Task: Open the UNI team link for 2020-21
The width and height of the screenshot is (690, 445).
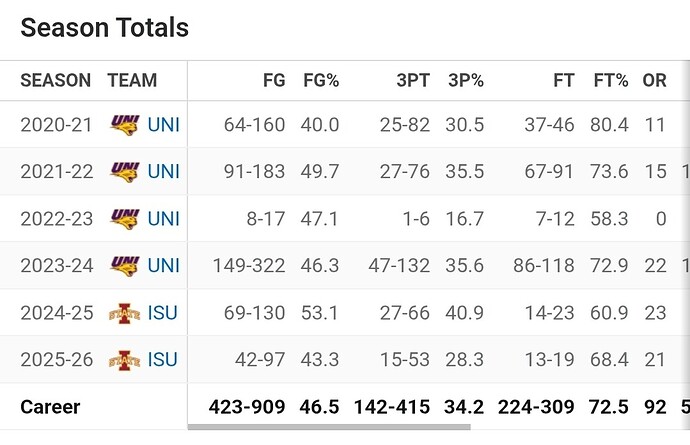Action: coord(163,125)
